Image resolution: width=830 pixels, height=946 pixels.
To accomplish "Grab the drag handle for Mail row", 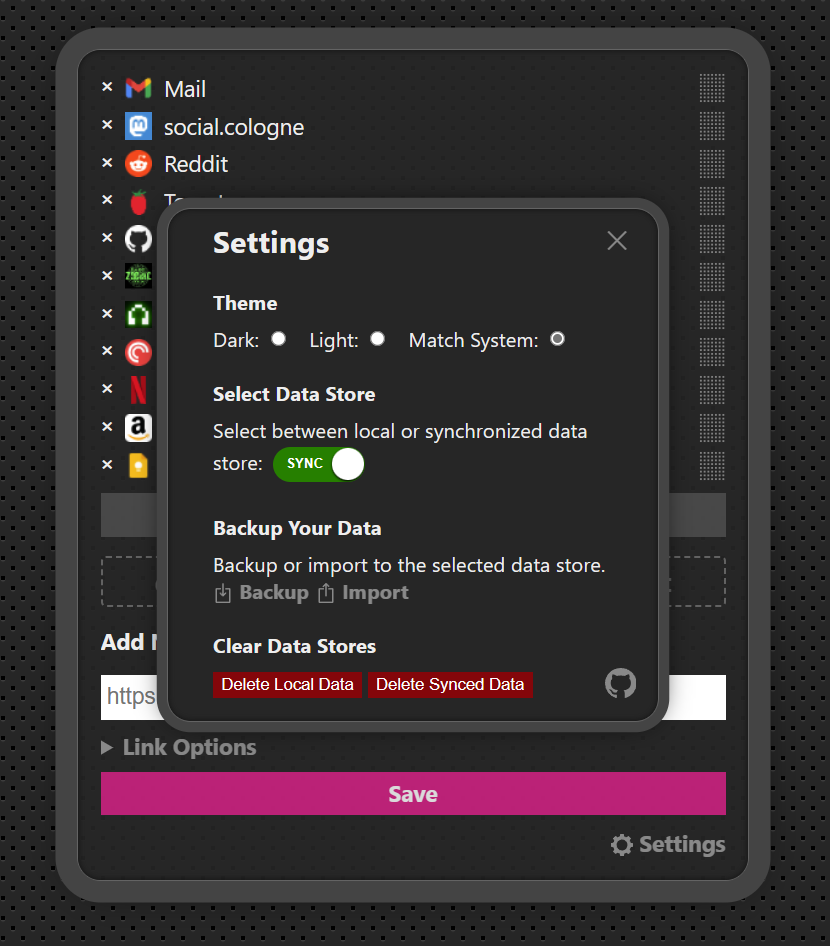I will coord(712,88).
